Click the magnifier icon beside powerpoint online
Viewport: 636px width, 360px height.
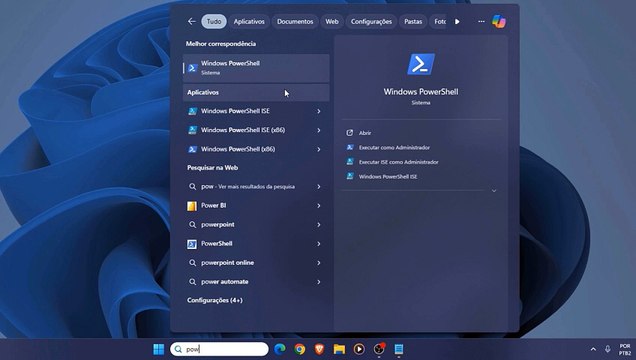pos(192,263)
